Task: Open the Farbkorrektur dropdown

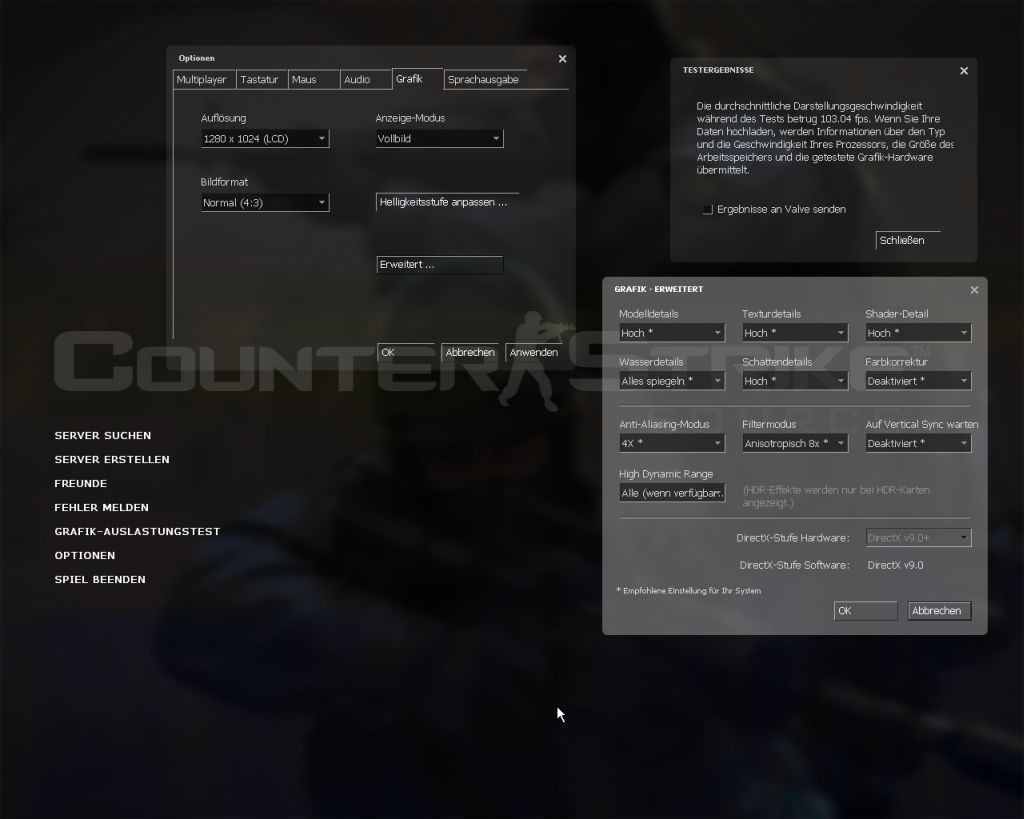Action: [918, 381]
